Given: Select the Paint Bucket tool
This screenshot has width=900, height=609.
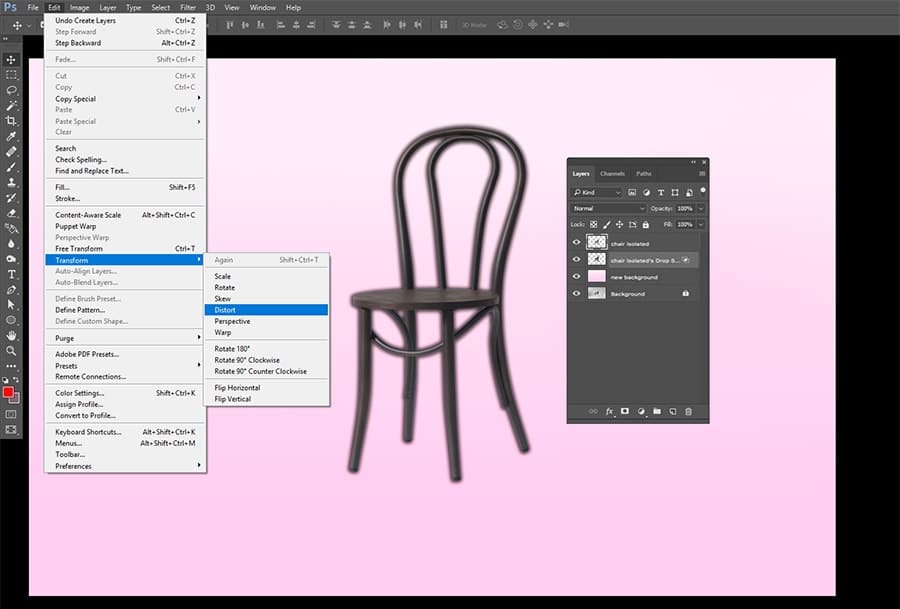Looking at the screenshot, I should (x=11, y=228).
